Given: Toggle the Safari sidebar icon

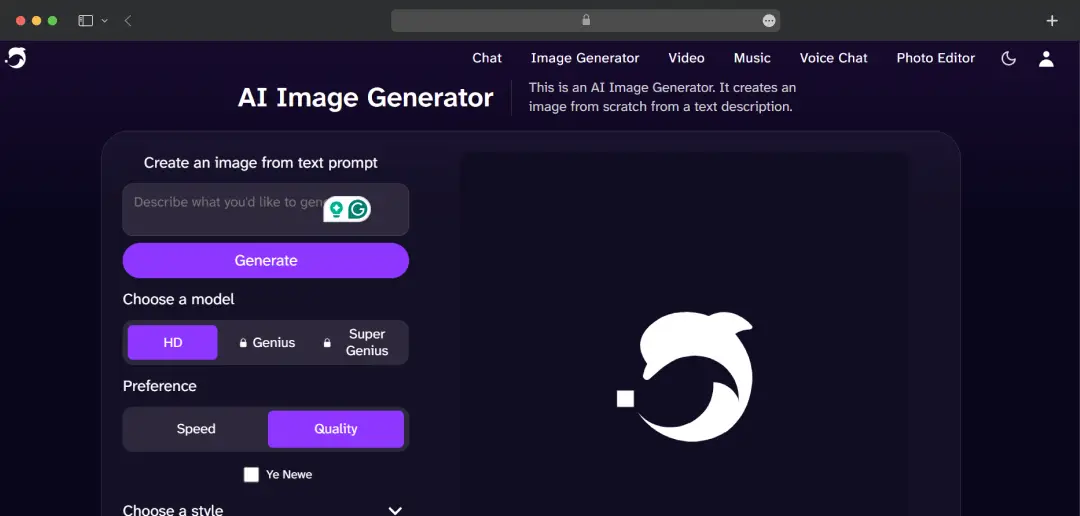Looking at the screenshot, I should 85,21.
